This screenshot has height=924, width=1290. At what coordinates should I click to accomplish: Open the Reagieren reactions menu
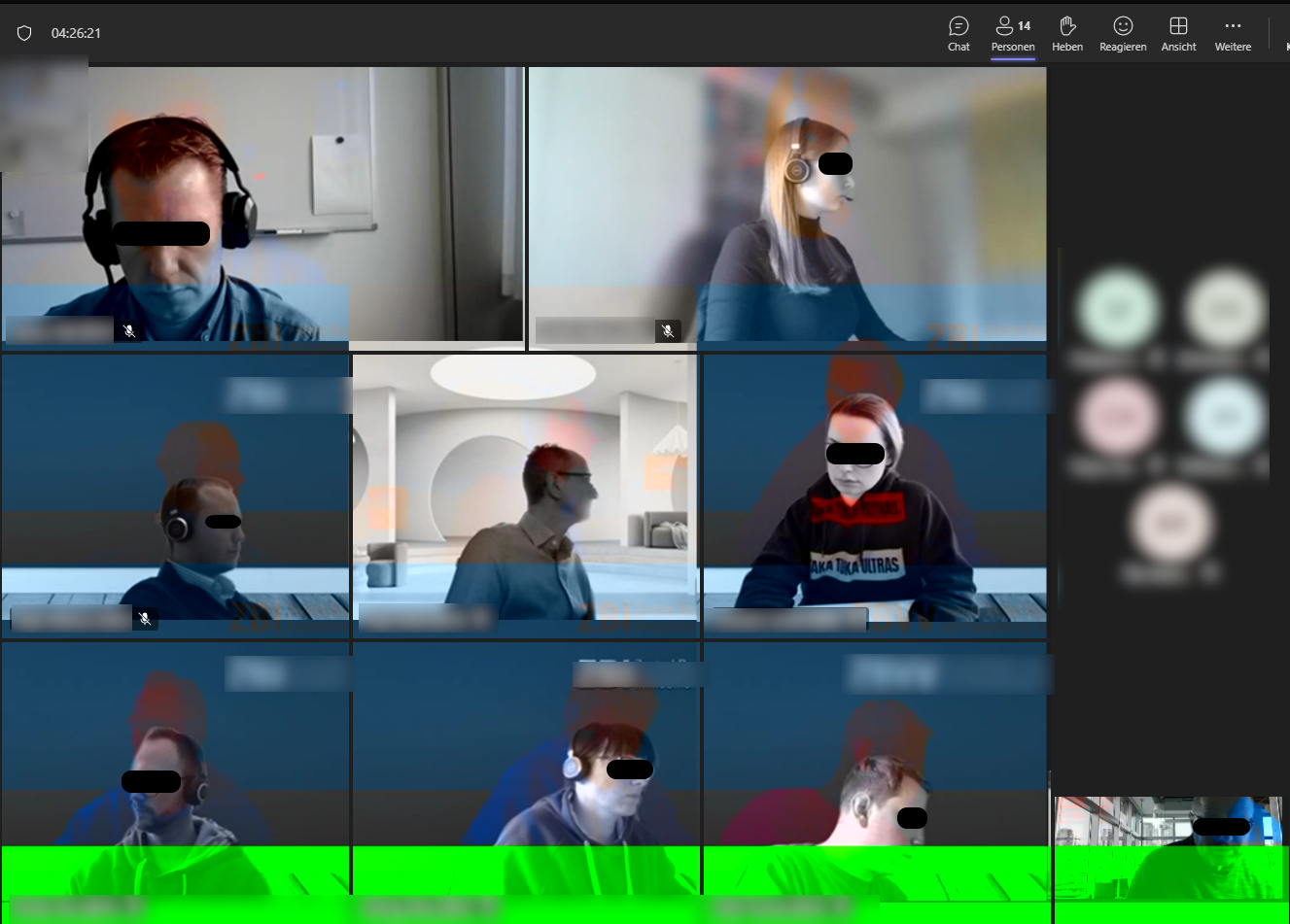coord(1123,33)
